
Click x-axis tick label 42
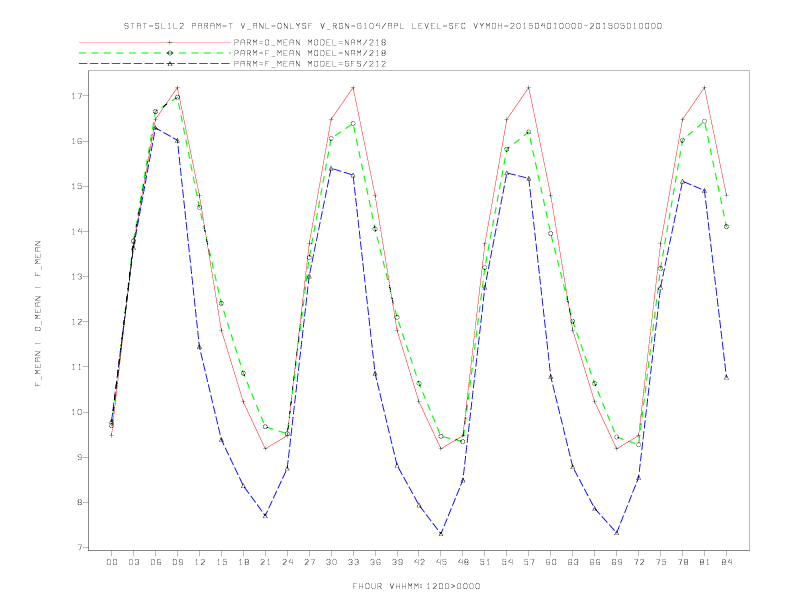point(419,562)
